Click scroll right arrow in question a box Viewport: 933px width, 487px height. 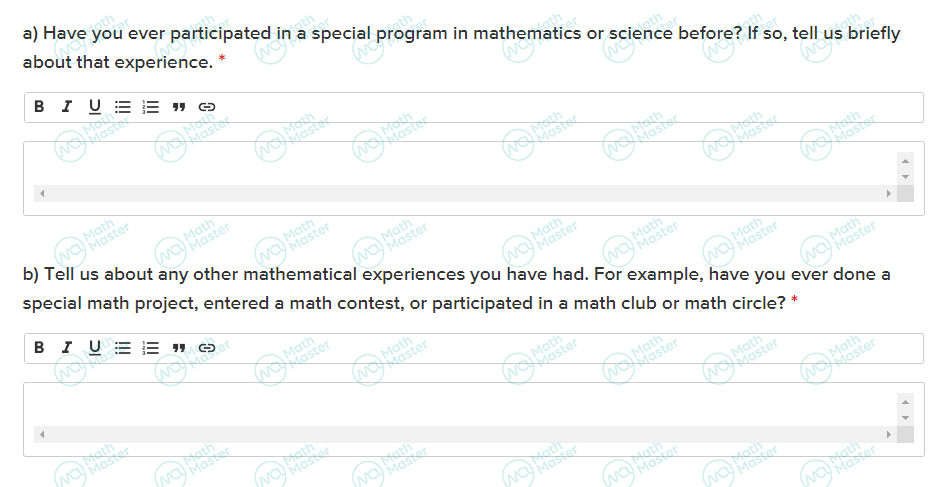coord(888,193)
